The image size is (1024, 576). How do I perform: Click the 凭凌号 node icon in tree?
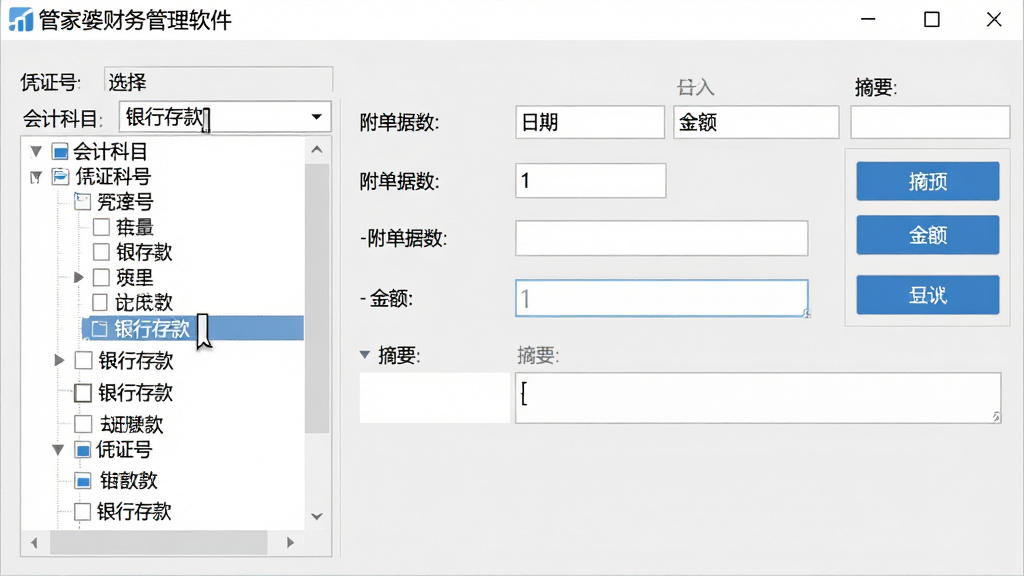point(82,201)
